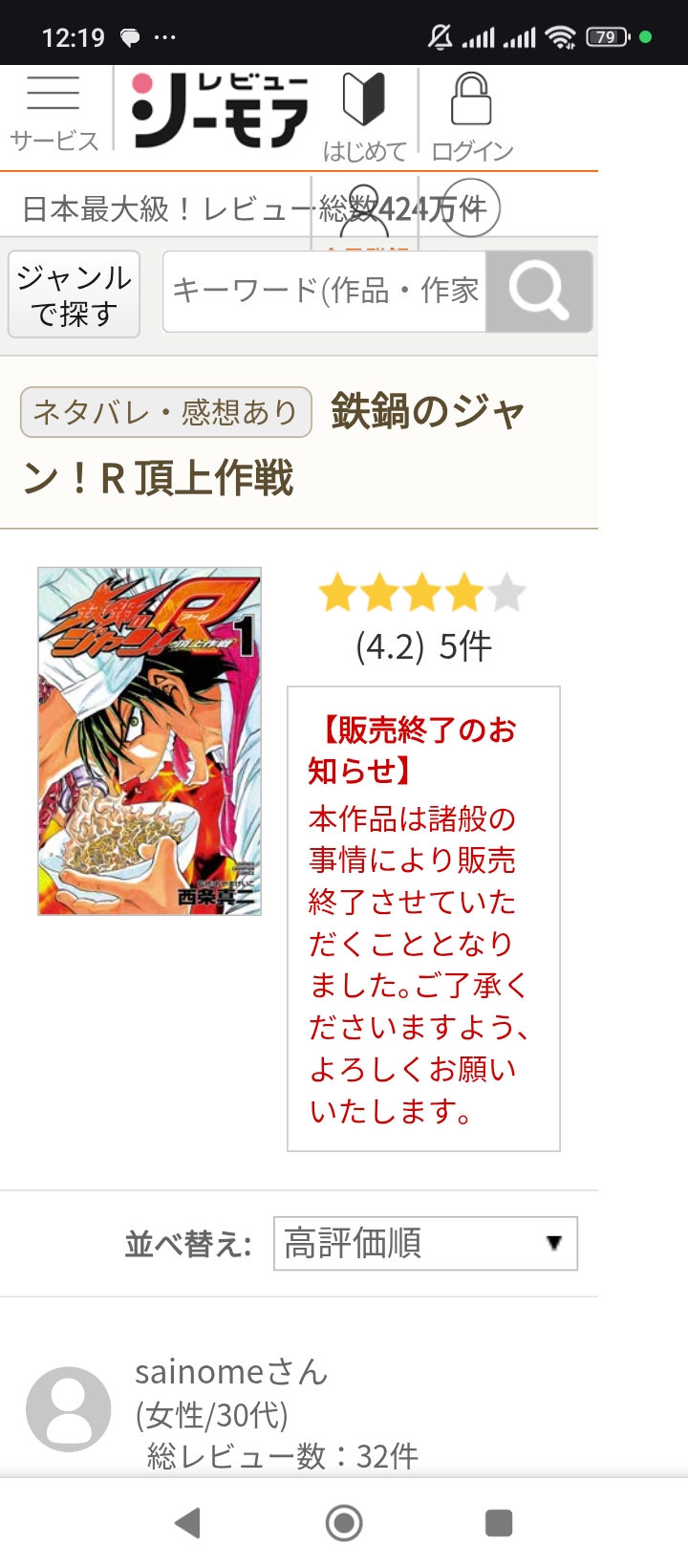The height and width of the screenshot is (1568, 688).
Task: Open the ジャンルで探す genre button
Action: click(75, 294)
